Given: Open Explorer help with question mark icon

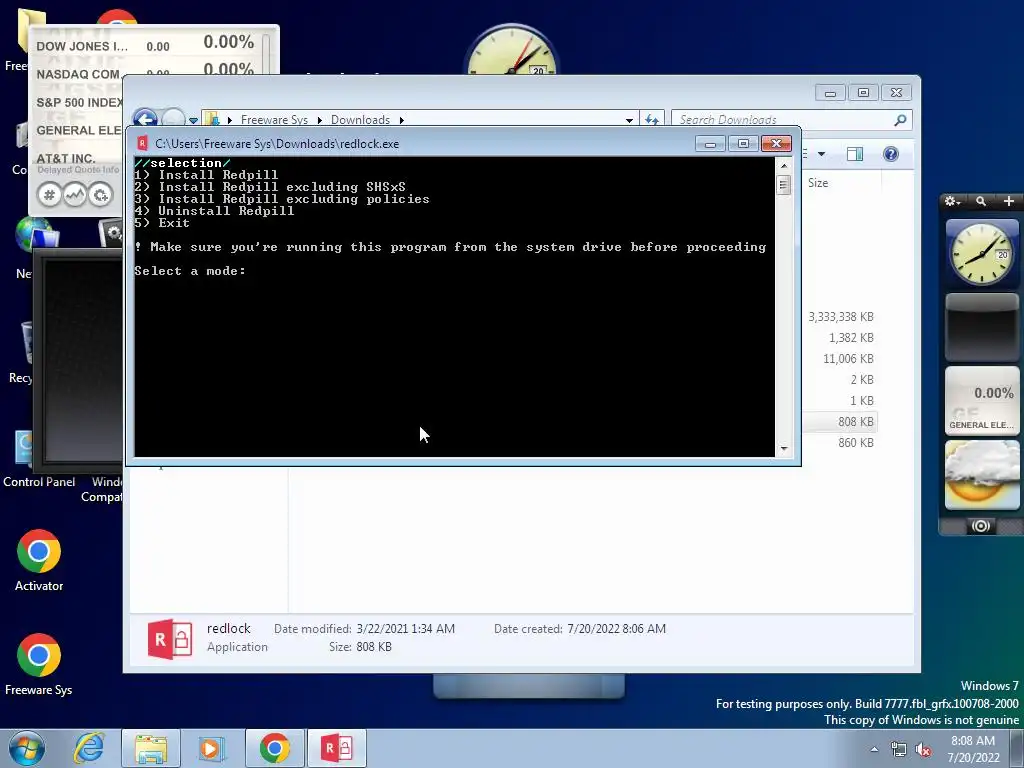Looking at the screenshot, I should coord(891,154).
